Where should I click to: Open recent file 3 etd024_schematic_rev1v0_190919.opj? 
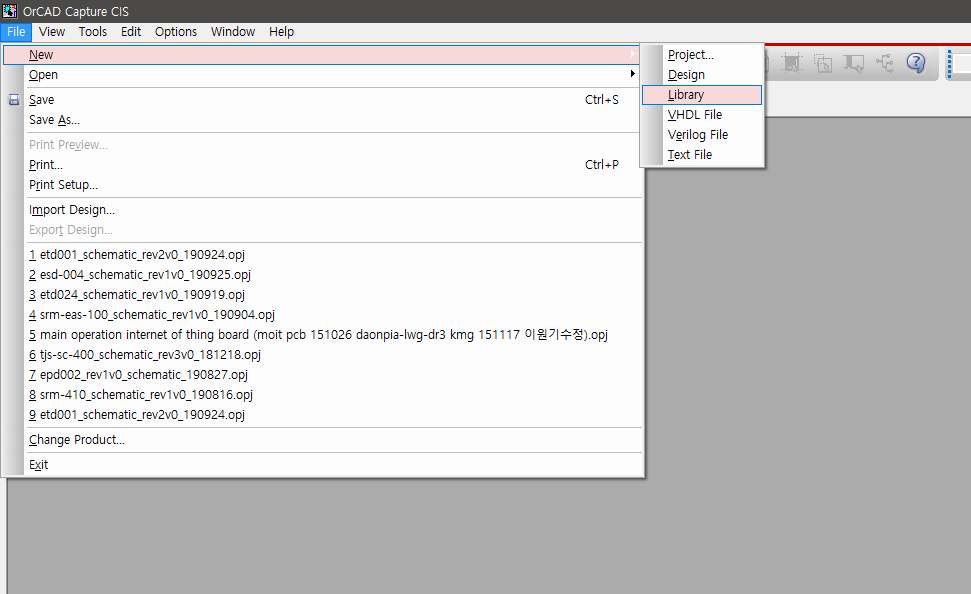322,294
